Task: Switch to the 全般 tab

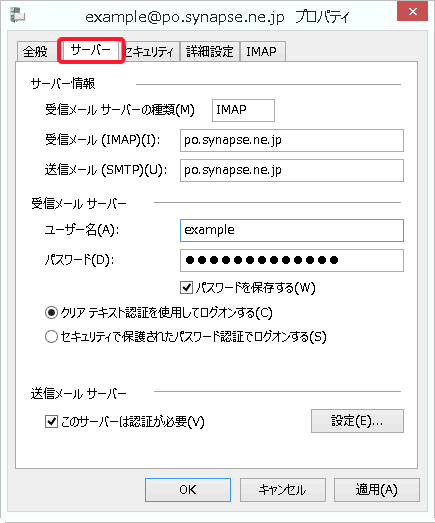Action: pyautogui.click(x=35, y=52)
